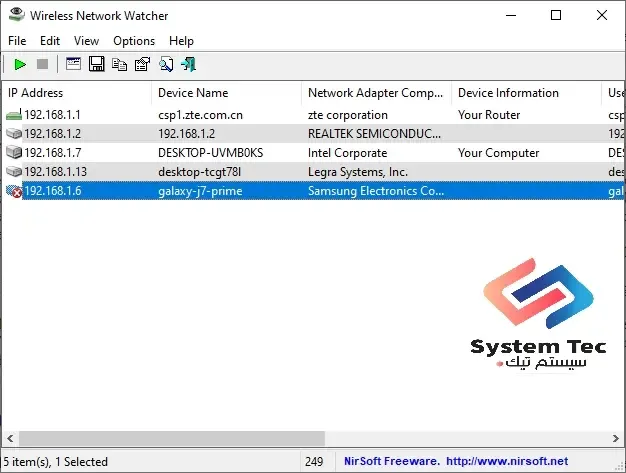Click the scroll right arrow
626x473 pixels.
pos(615,438)
